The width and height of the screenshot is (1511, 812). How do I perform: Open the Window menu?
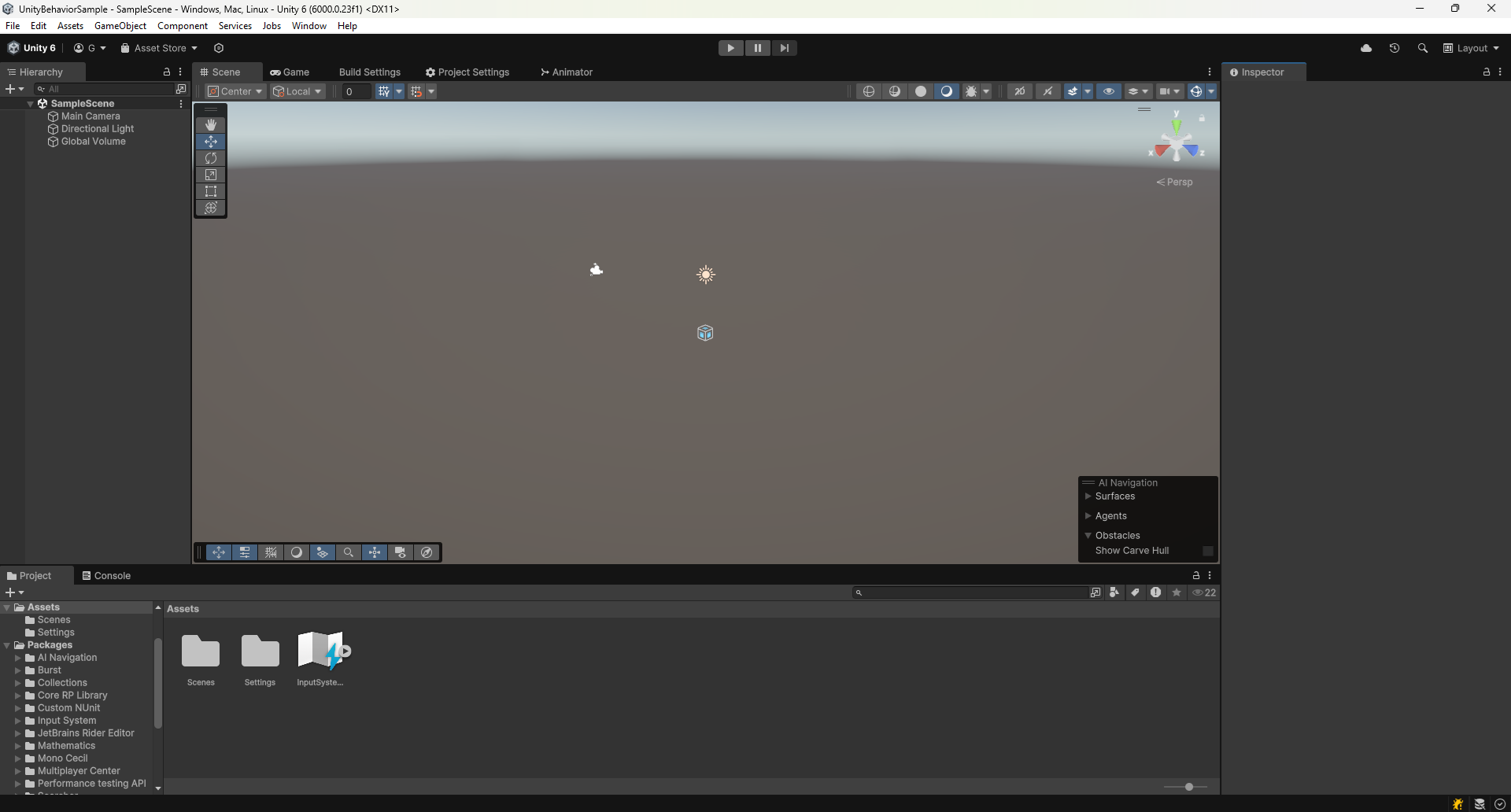coord(308,26)
